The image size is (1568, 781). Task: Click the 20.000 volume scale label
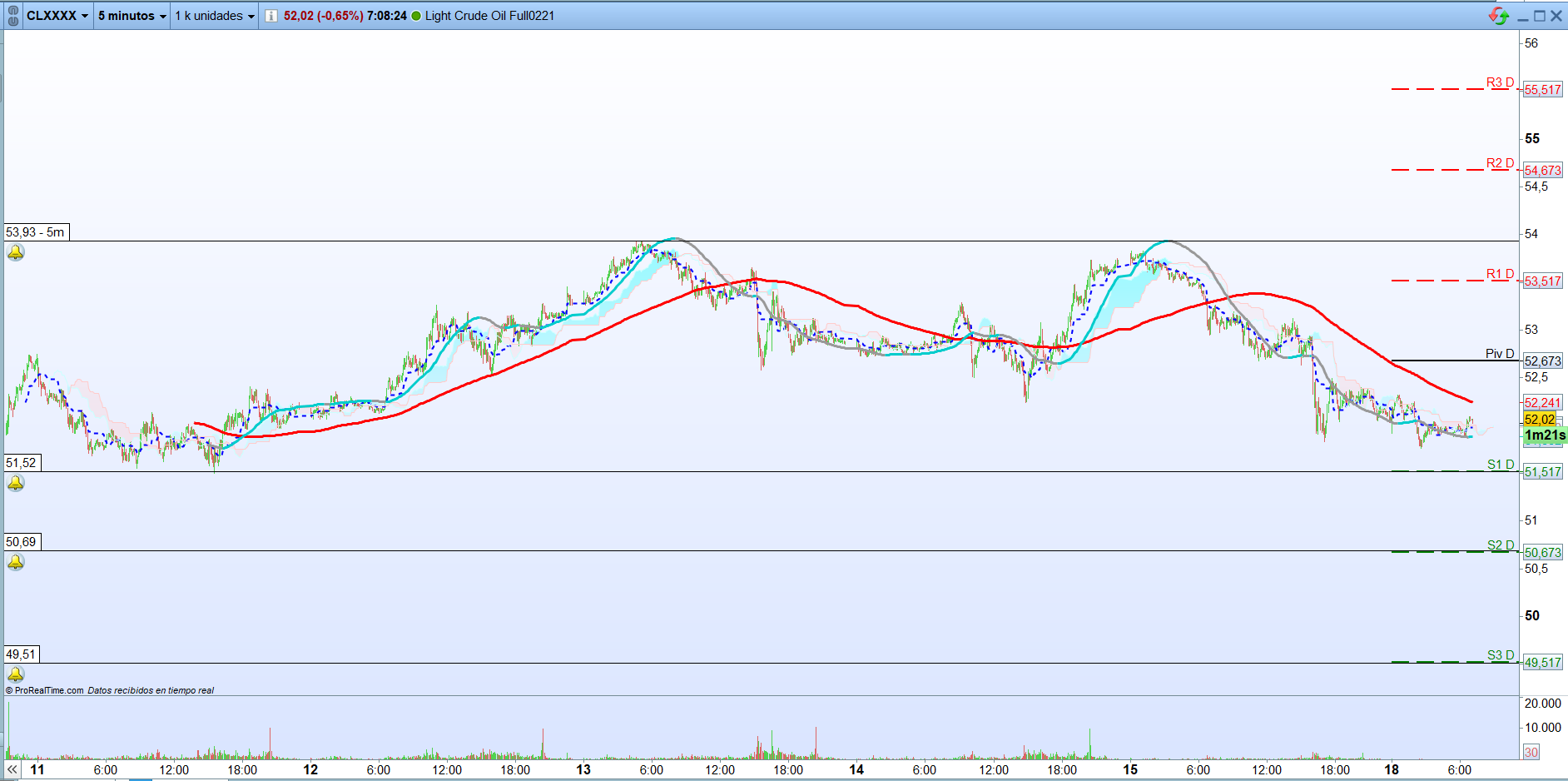[x=1542, y=704]
